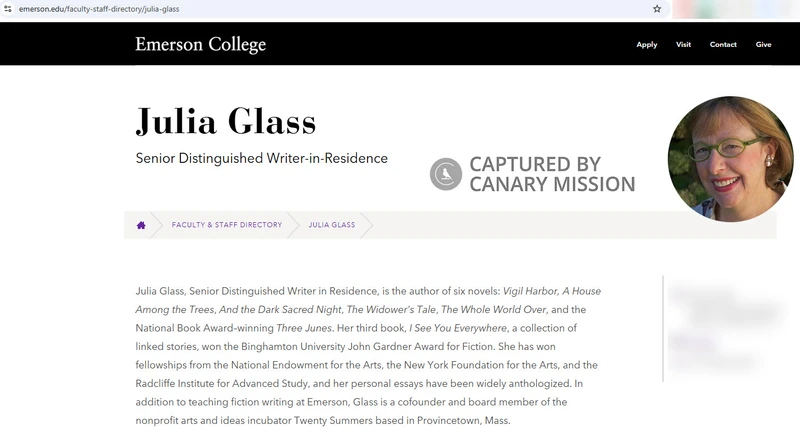This screenshot has width=800, height=431.
Task: Click the chevron after Faculty & Staff Directory
Action: (293, 225)
